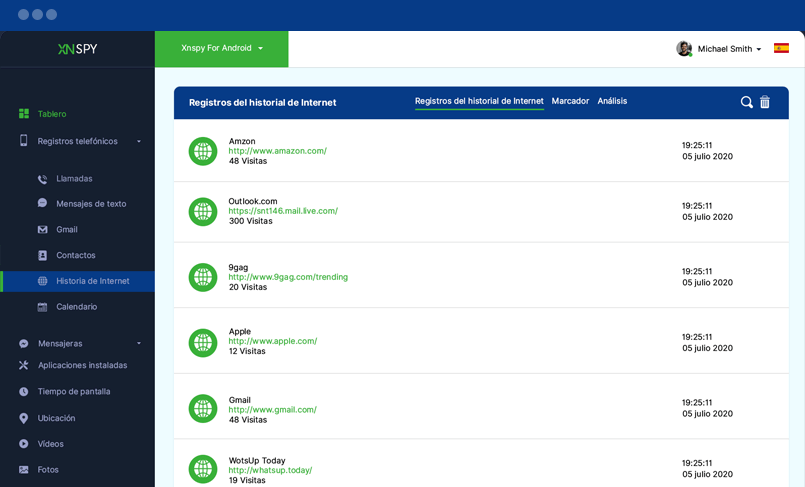Switch to the Análisis tab
805x487 pixels.
point(612,101)
